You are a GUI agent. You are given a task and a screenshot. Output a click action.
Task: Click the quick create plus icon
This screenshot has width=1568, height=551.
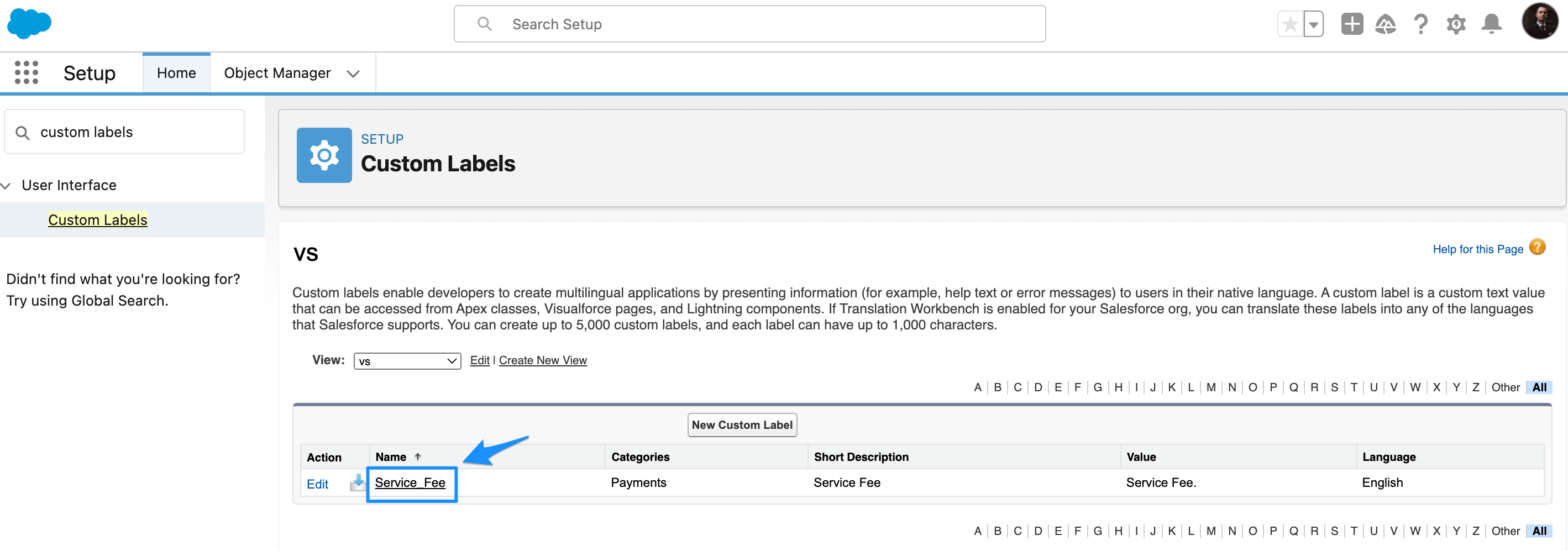(x=1351, y=24)
